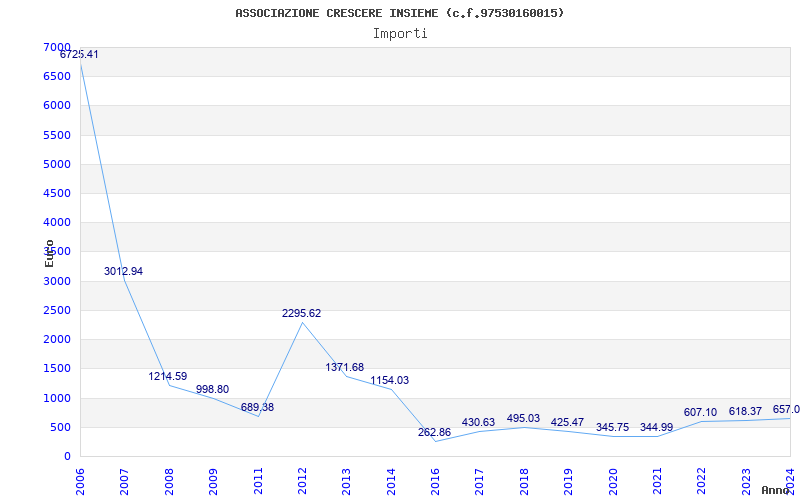The image size is (800, 500).
Task: Click the 2017 year axis label
Action: (480, 481)
